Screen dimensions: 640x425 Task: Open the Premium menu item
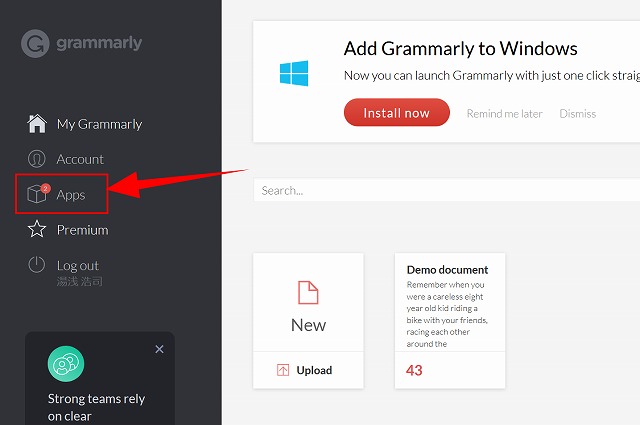(x=82, y=230)
